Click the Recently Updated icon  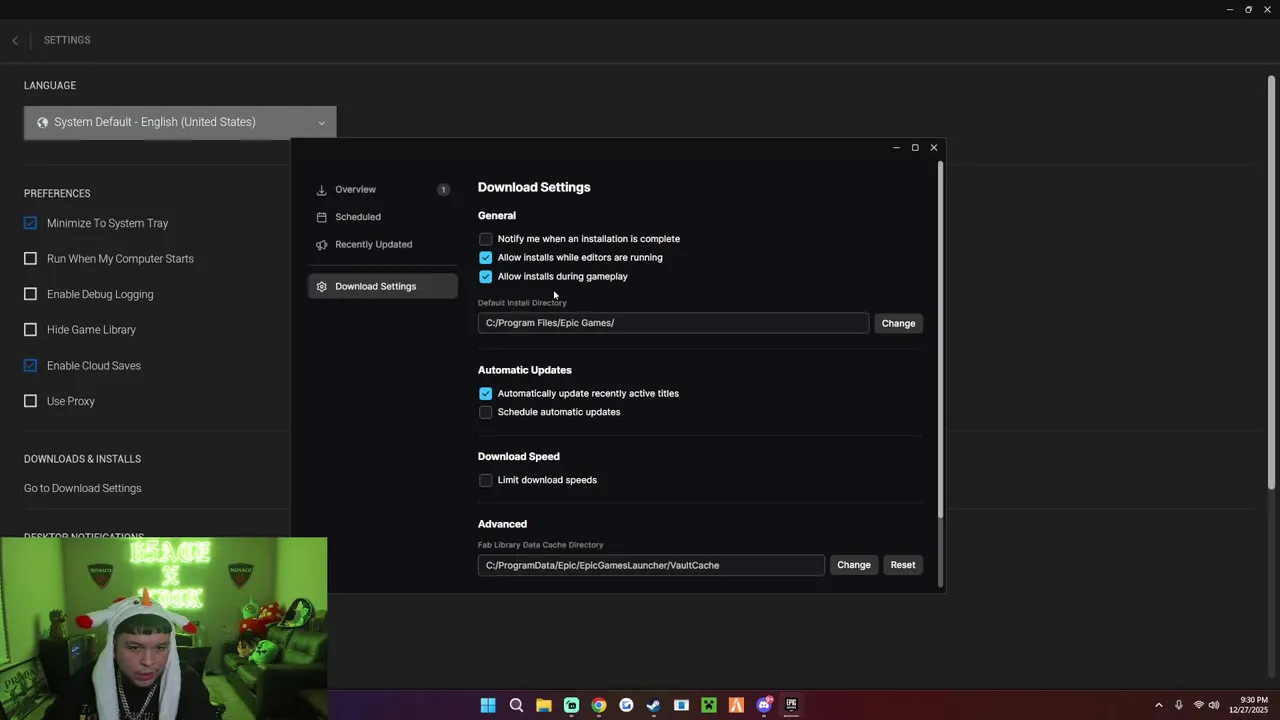click(321, 245)
